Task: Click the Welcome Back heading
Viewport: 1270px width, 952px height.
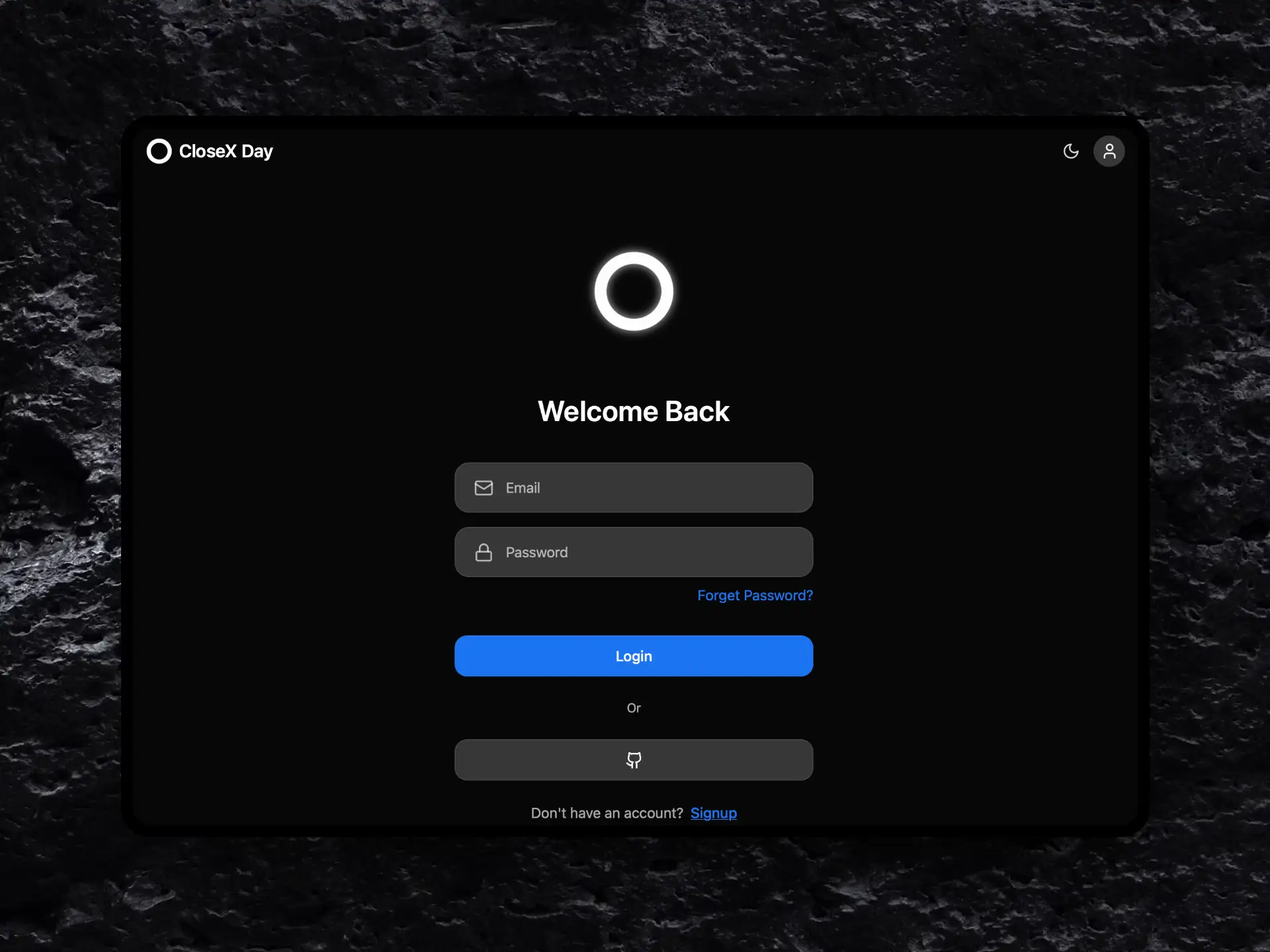Action: (x=634, y=412)
